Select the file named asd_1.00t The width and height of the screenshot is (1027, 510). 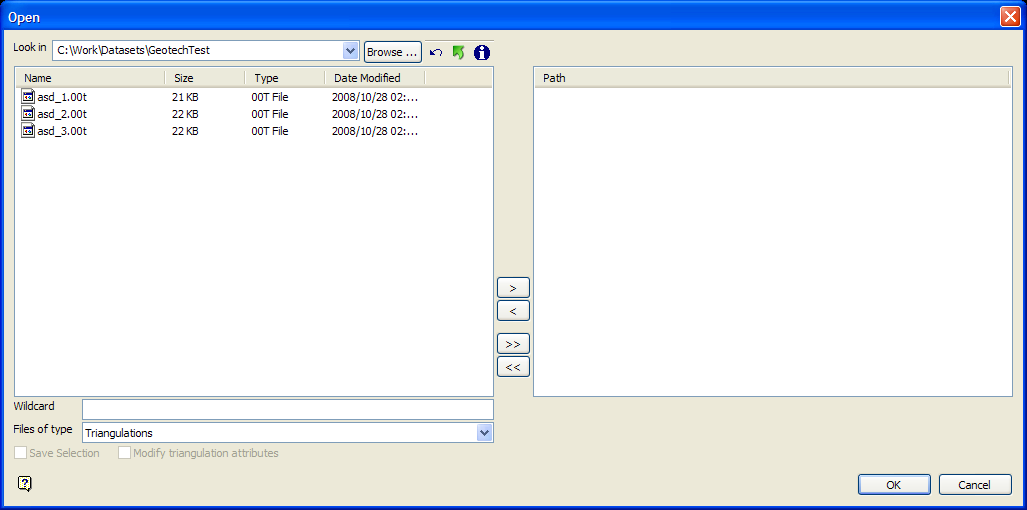pos(62,97)
